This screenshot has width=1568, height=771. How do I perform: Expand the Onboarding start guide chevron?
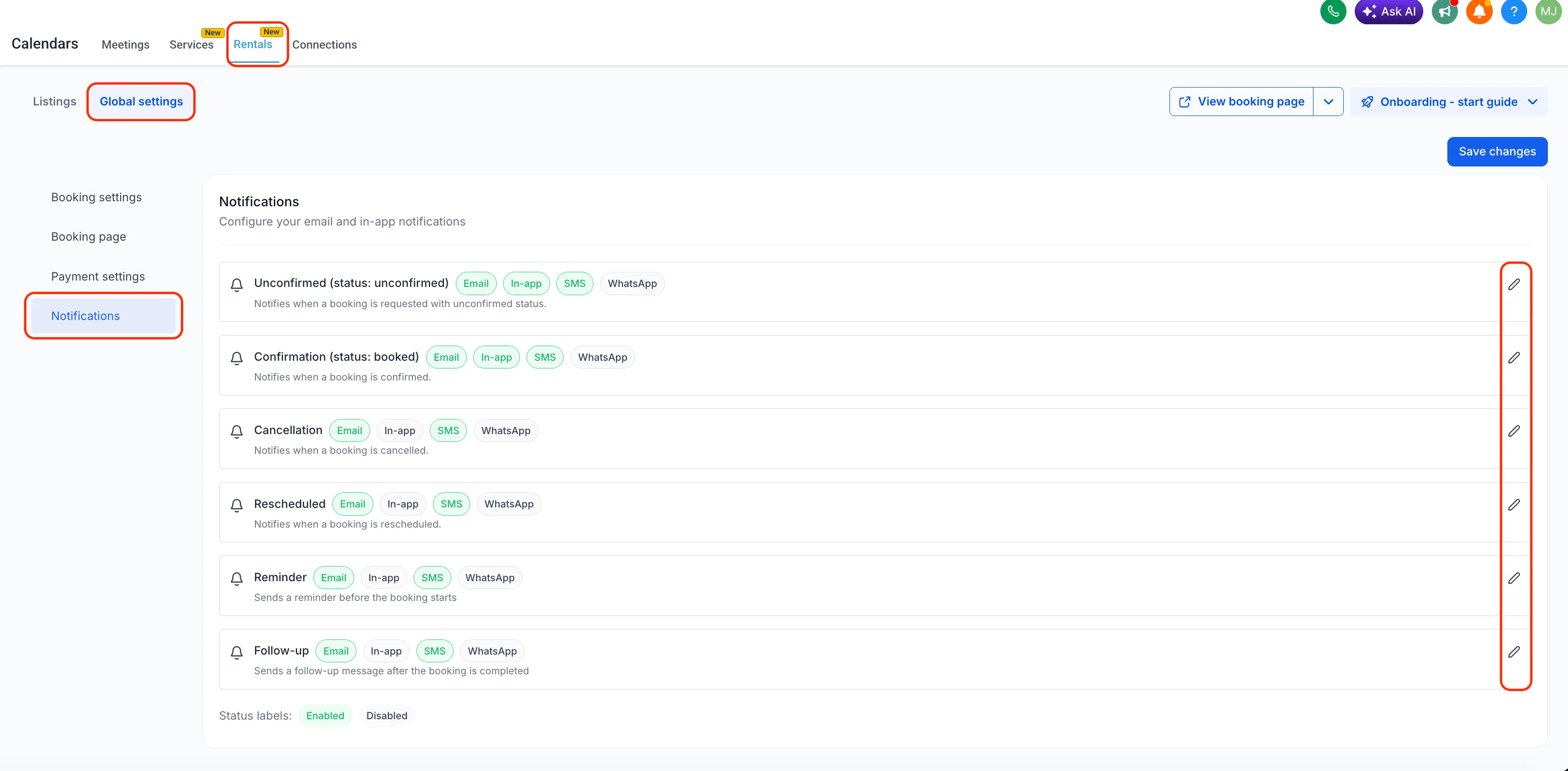(1532, 102)
